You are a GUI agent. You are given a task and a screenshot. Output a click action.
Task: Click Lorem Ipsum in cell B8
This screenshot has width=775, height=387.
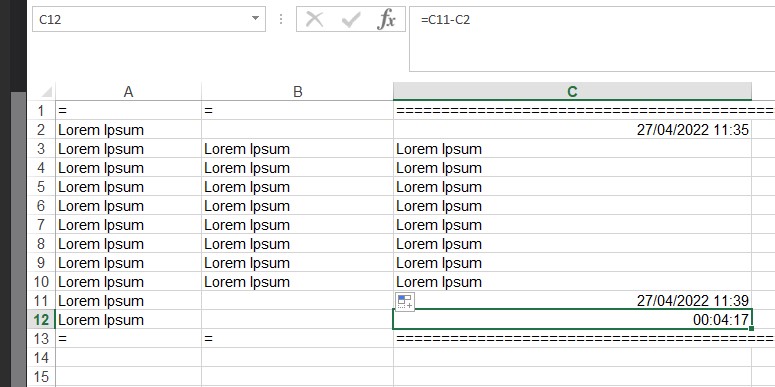pos(247,245)
